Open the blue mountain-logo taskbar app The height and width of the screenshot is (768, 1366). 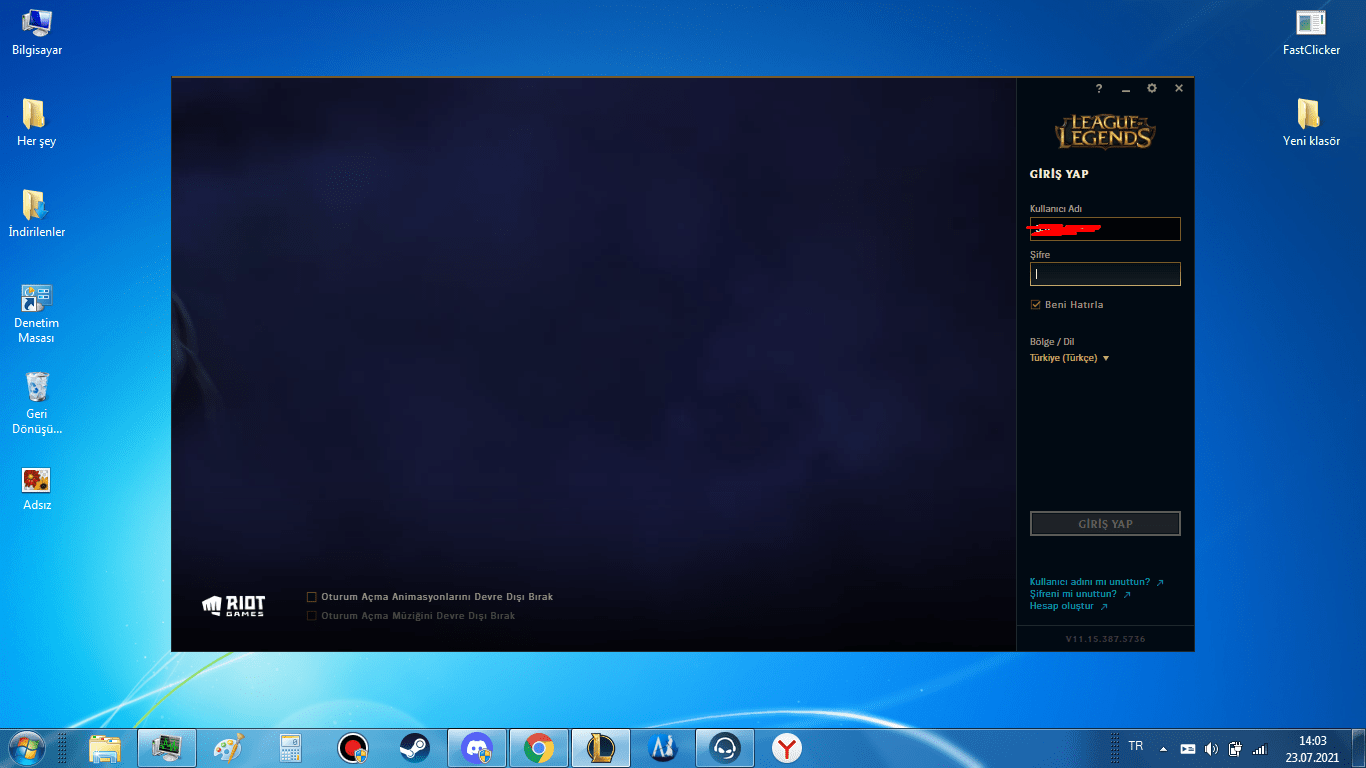pos(663,748)
